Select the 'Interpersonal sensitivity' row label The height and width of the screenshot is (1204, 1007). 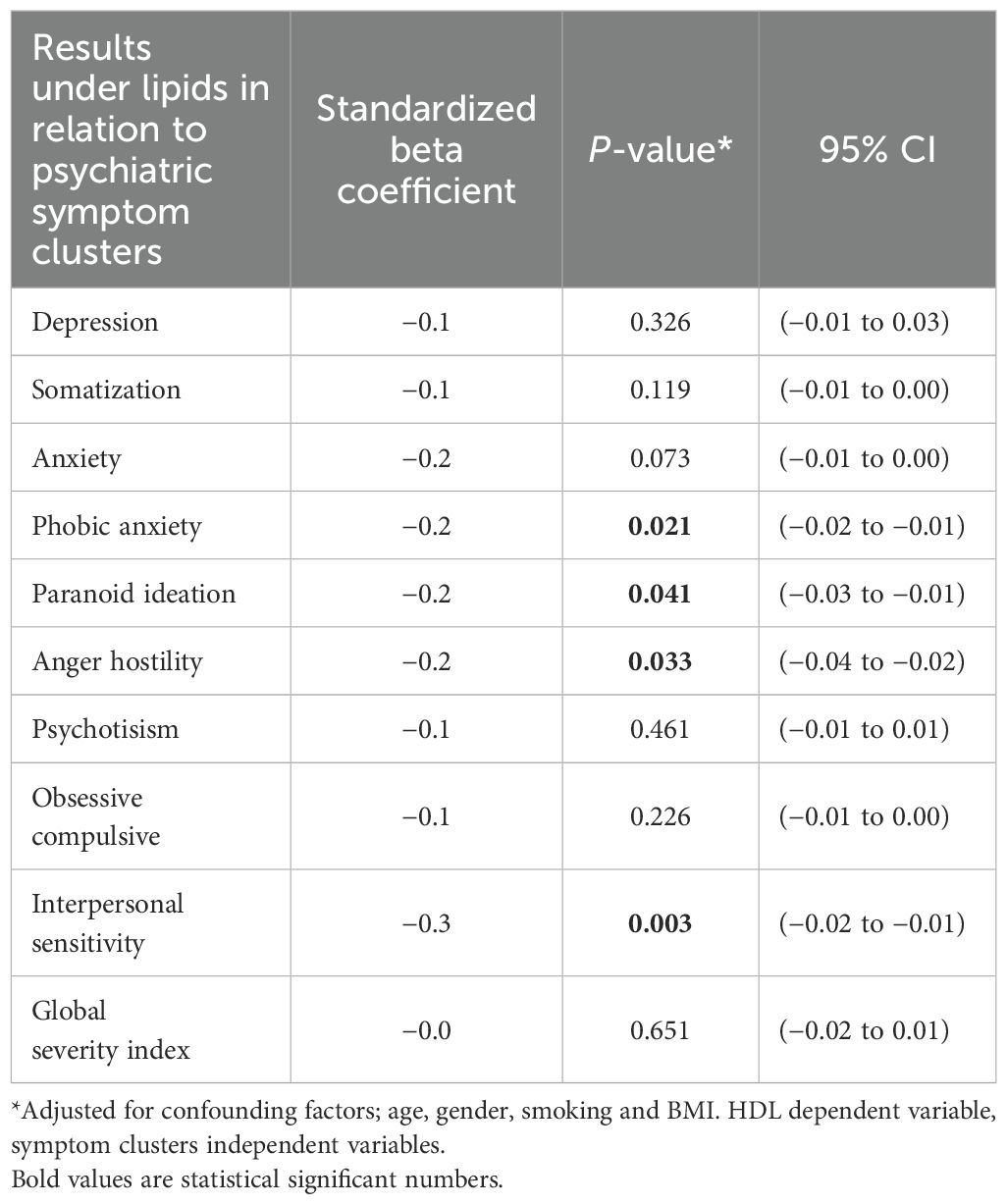pos(107,922)
